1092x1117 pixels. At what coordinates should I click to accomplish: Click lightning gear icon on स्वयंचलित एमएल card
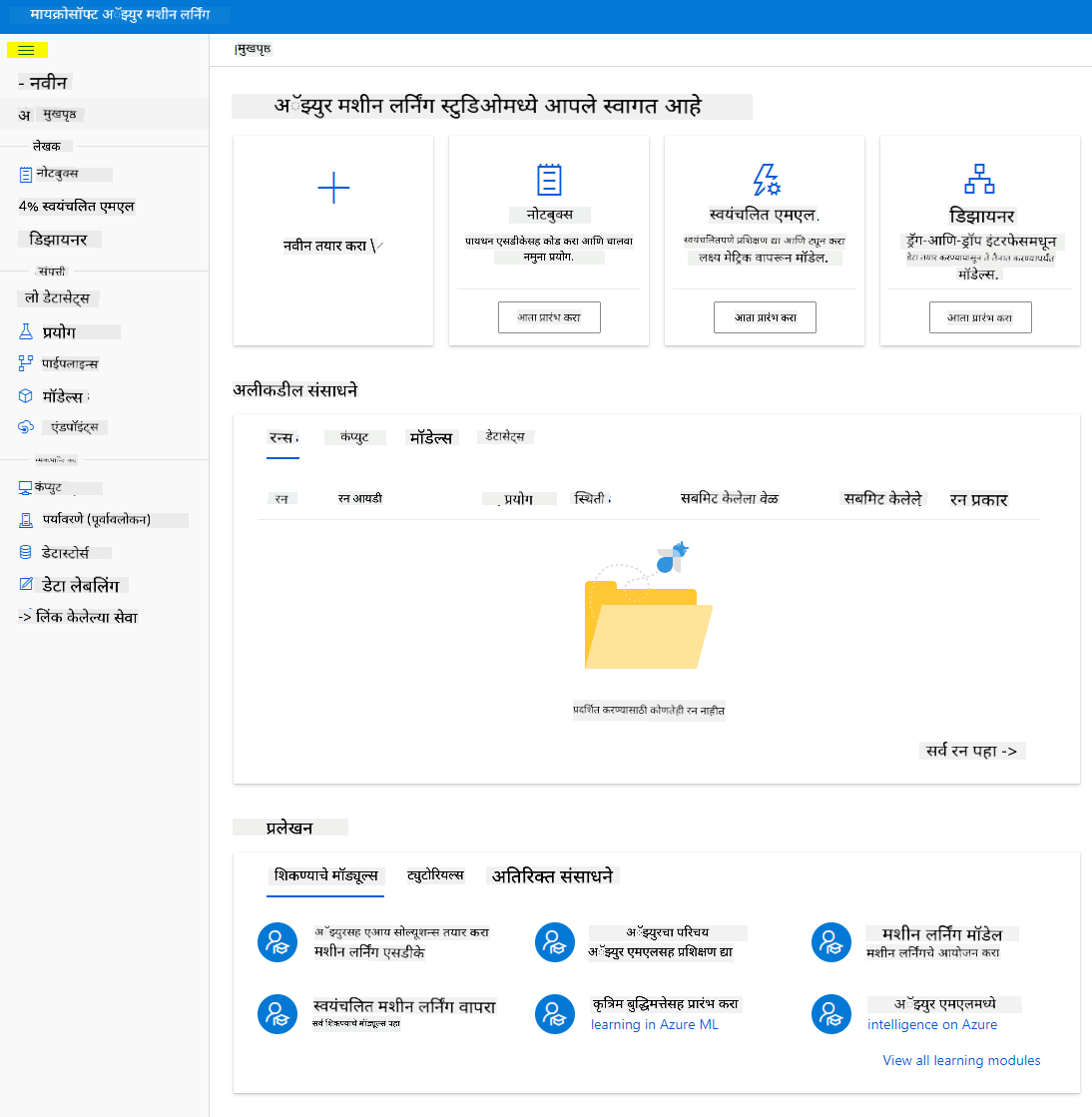(767, 180)
